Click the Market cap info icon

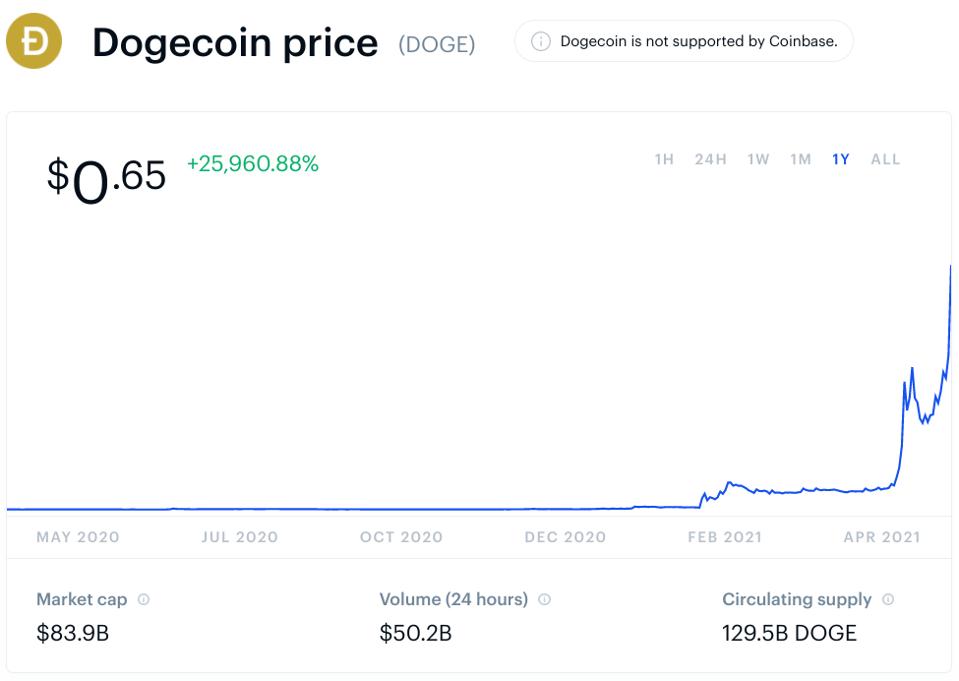(x=144, y=600)
